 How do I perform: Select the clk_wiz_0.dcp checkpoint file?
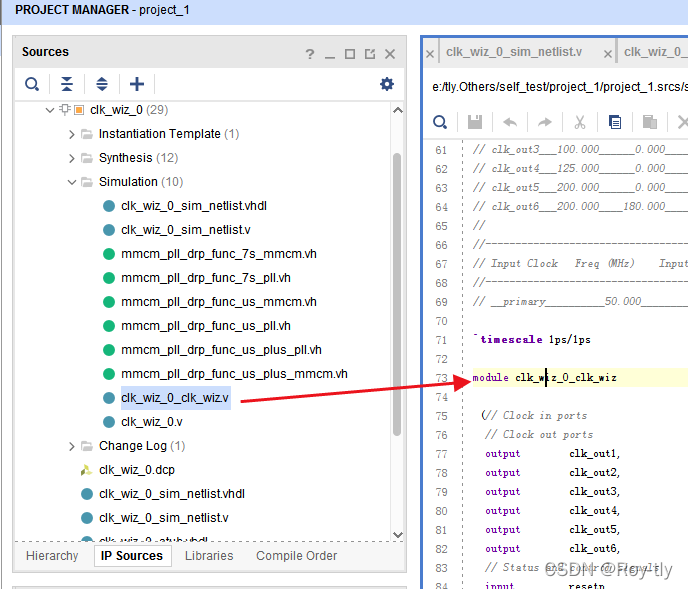[137, 470]
